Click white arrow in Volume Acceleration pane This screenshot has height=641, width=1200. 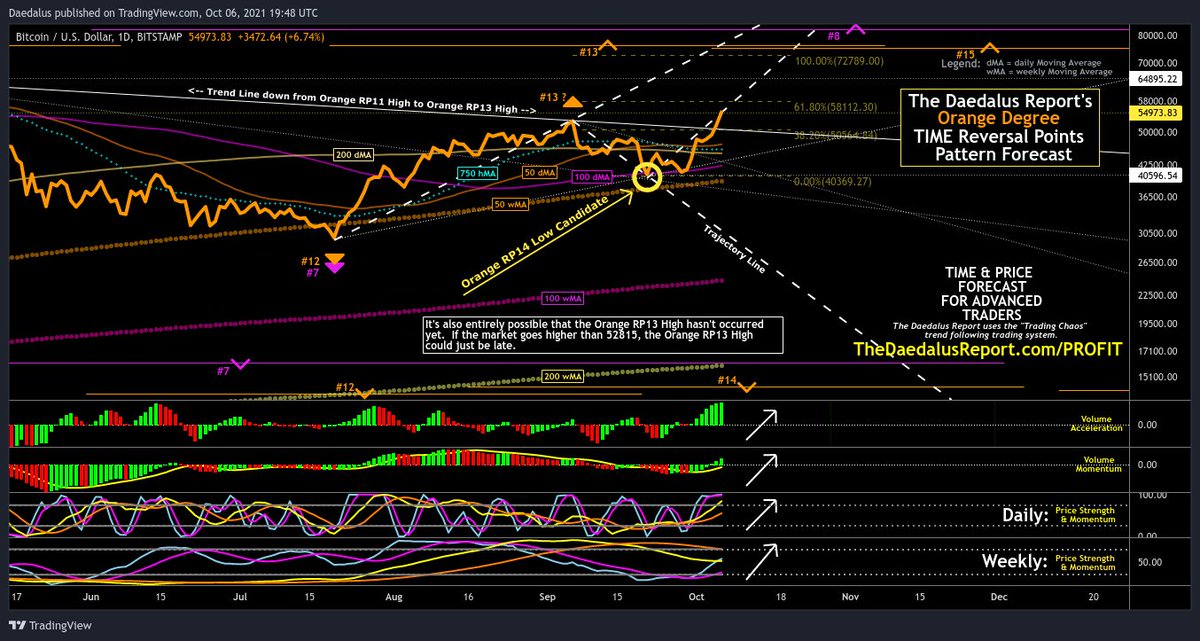click(x=761, y=426)
